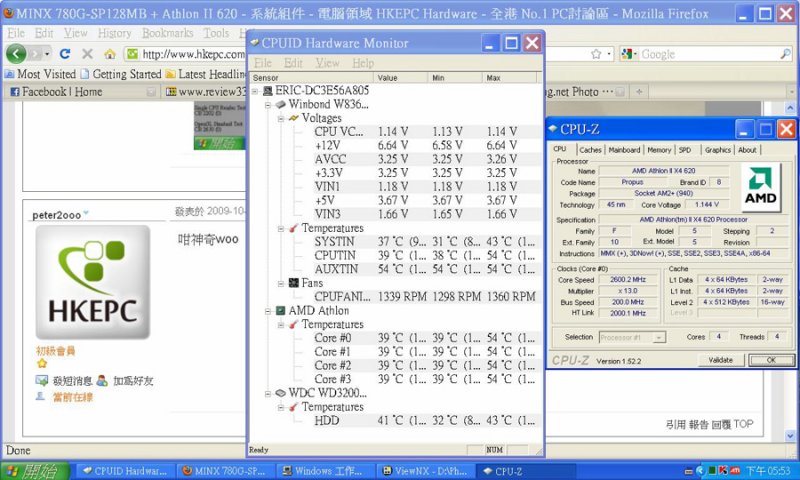Screen dimensions: 800x480
Task: Open back history dropdown arrow
Action: pos(47,54)
